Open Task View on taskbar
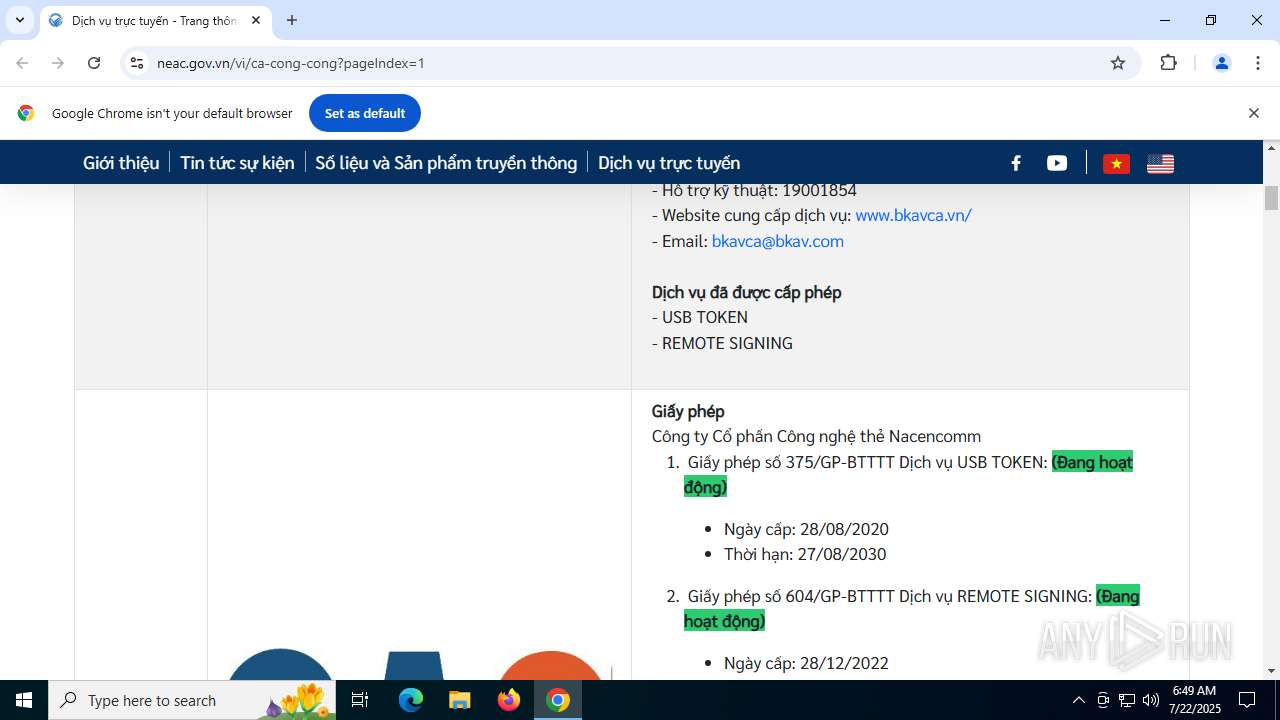Screen dimensions: 1280x720 coord(361,700)
